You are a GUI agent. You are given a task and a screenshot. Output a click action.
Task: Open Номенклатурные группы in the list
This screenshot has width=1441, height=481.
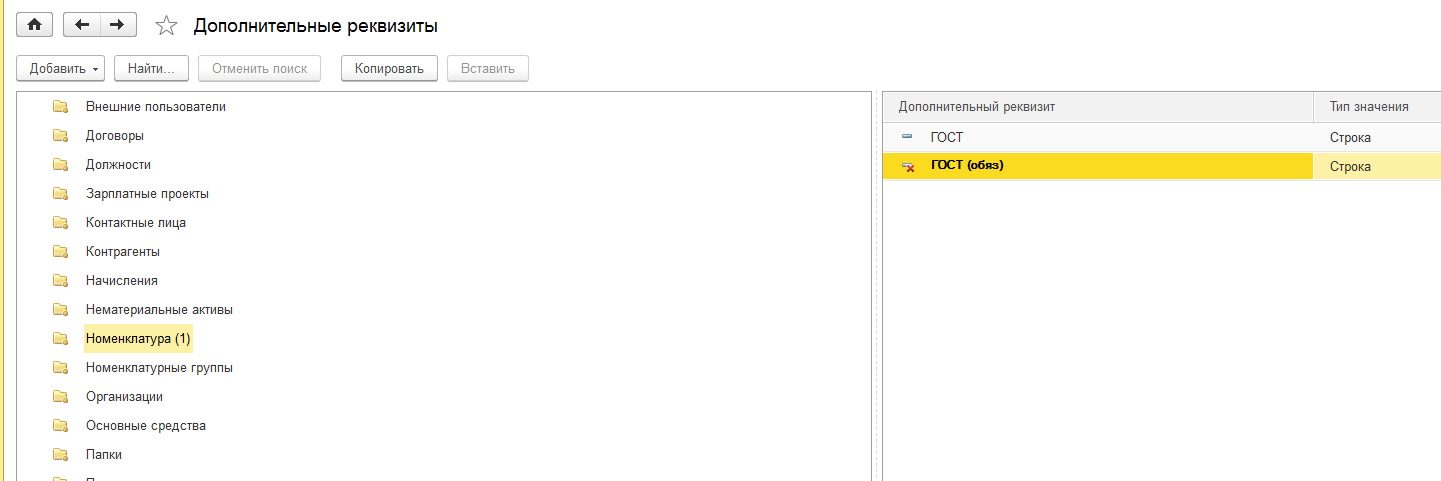(x=159, y=368)
